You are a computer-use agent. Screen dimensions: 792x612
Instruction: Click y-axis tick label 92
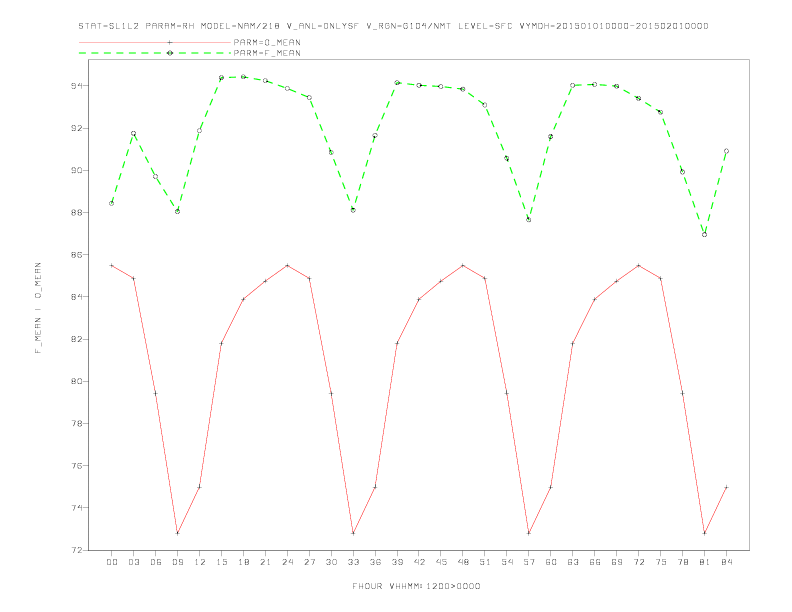(x=77, y=128)
